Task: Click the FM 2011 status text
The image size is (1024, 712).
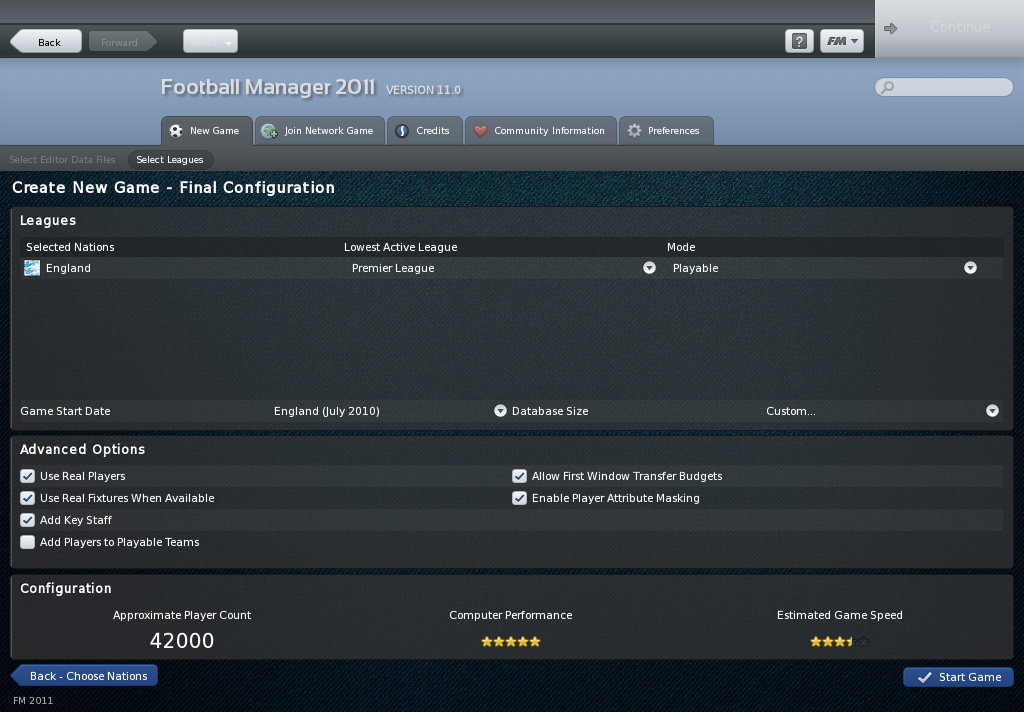Action: pos(33,700)
